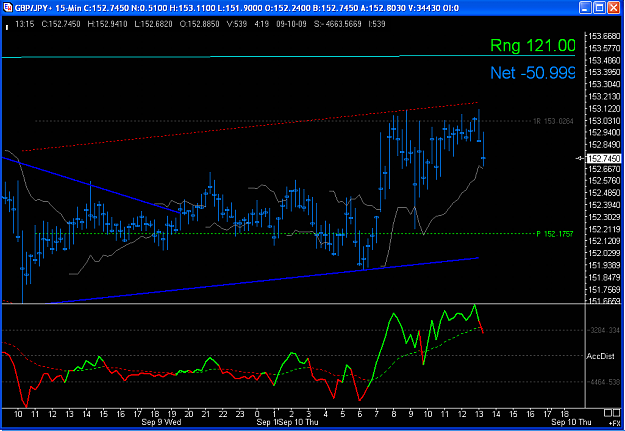Click the 151.9389 price scale label

pos(604,265)
